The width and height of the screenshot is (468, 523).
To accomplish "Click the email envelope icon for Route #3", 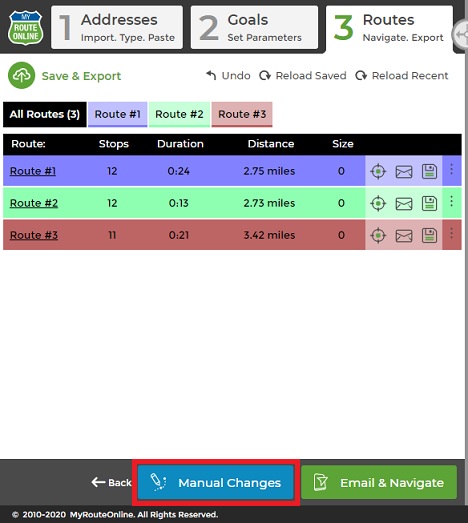I will [404, 236].
